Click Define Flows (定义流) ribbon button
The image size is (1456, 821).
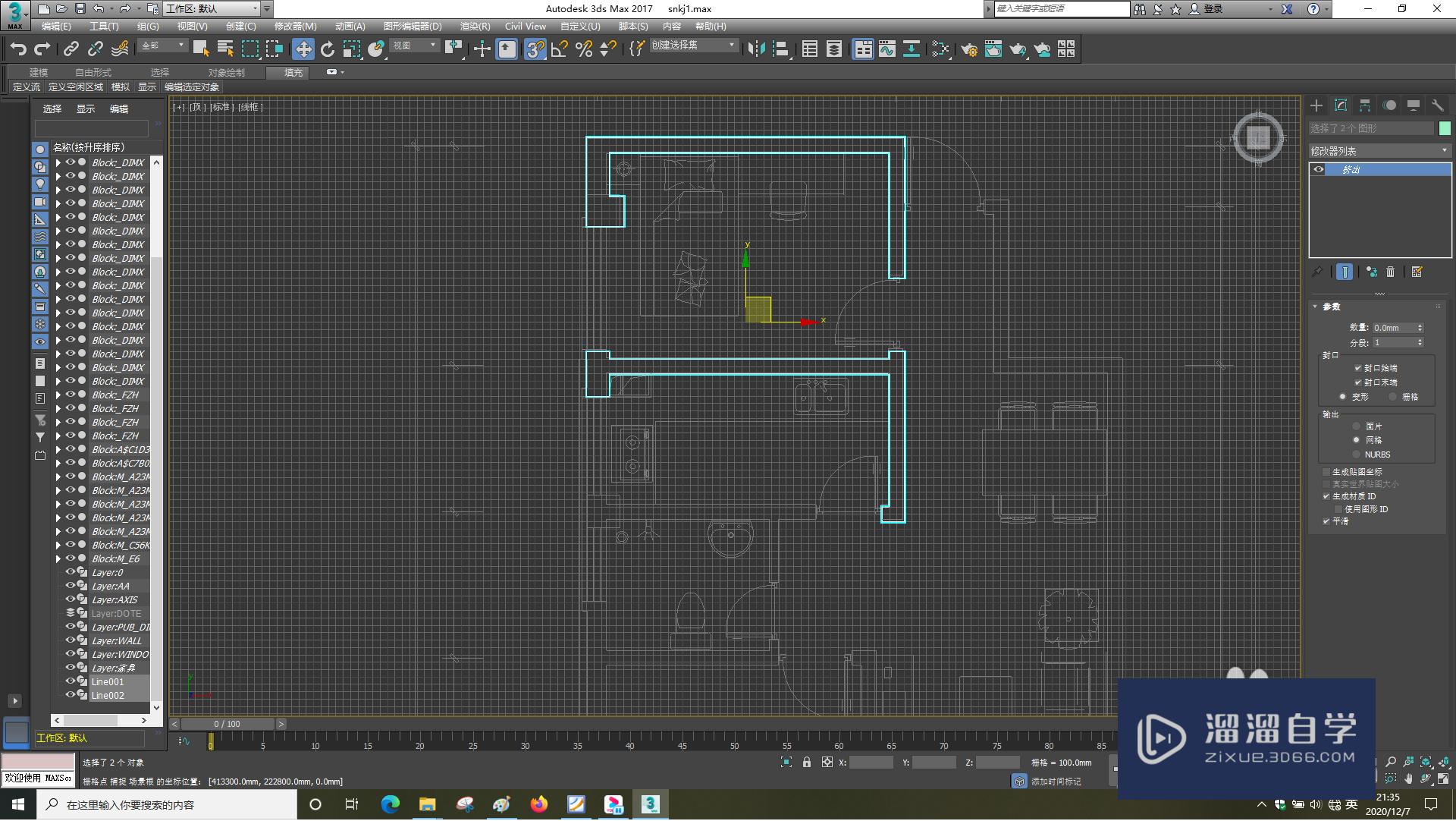click(27, 87)
